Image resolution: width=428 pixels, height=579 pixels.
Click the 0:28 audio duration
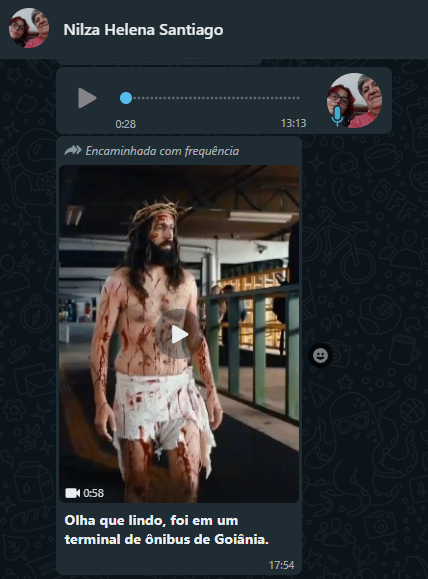126,124
